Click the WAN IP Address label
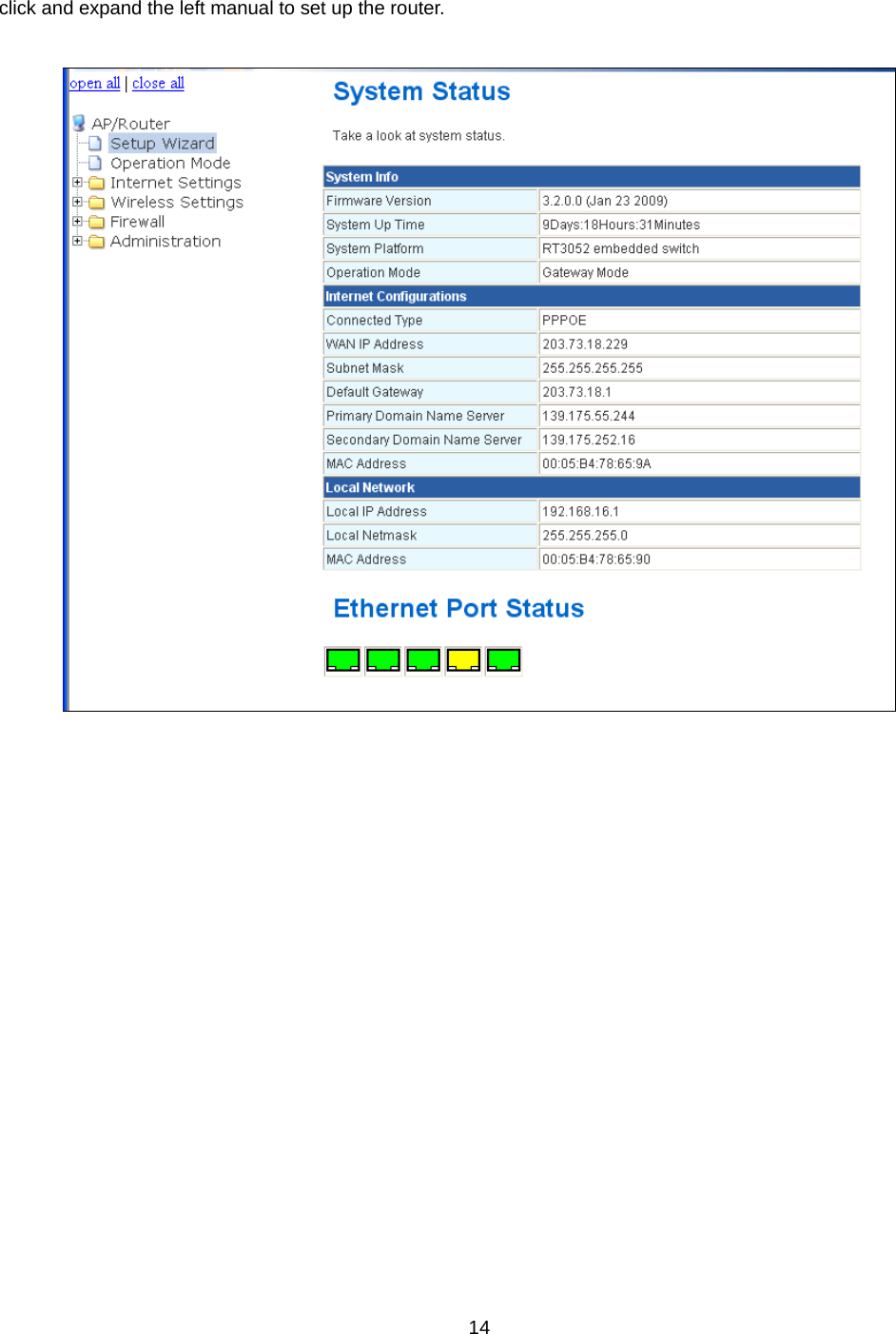 375,344
